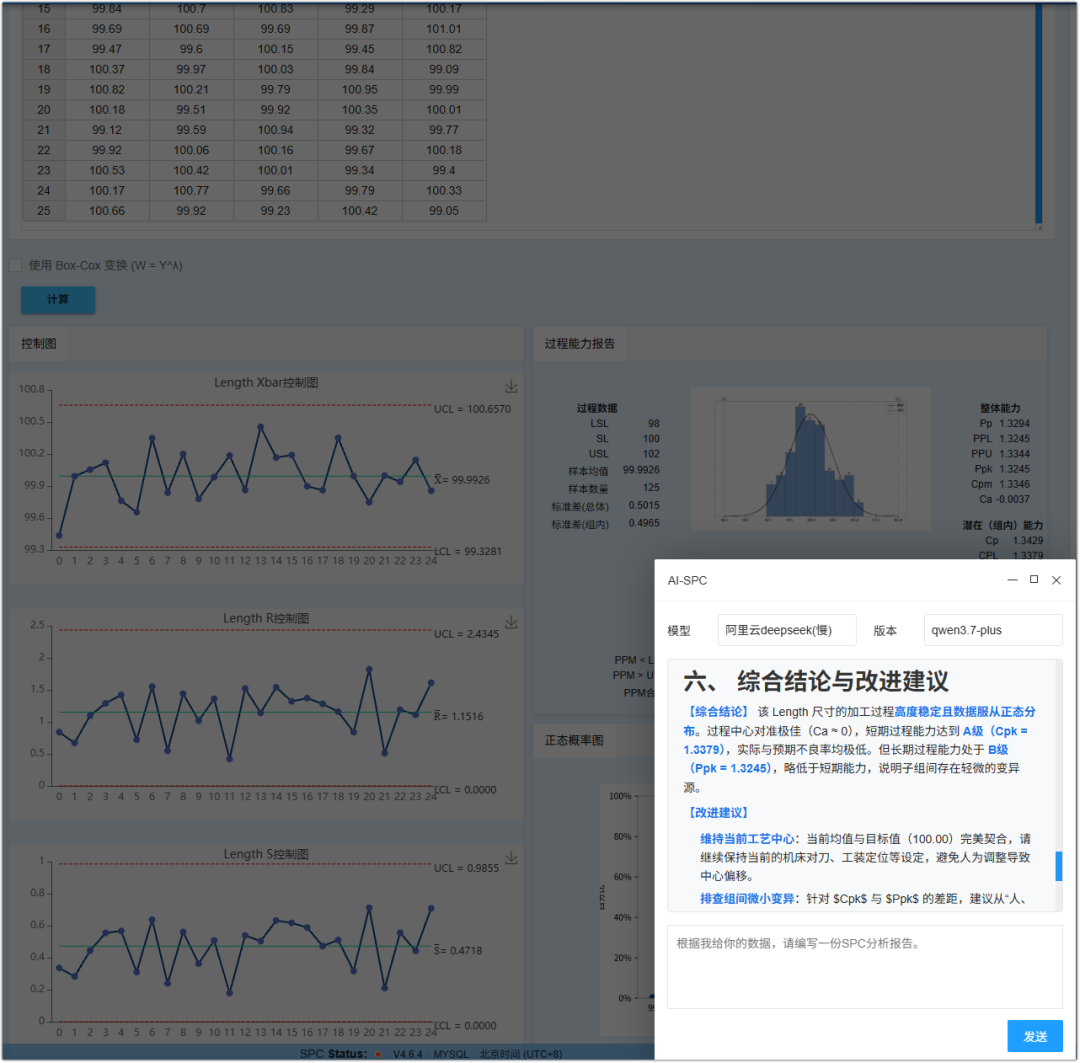Image resolution: width=1080 pixels, height=1063 pixels.
Task: Click the data table's blue vertical scrollbar
Action: point(1039,114)
